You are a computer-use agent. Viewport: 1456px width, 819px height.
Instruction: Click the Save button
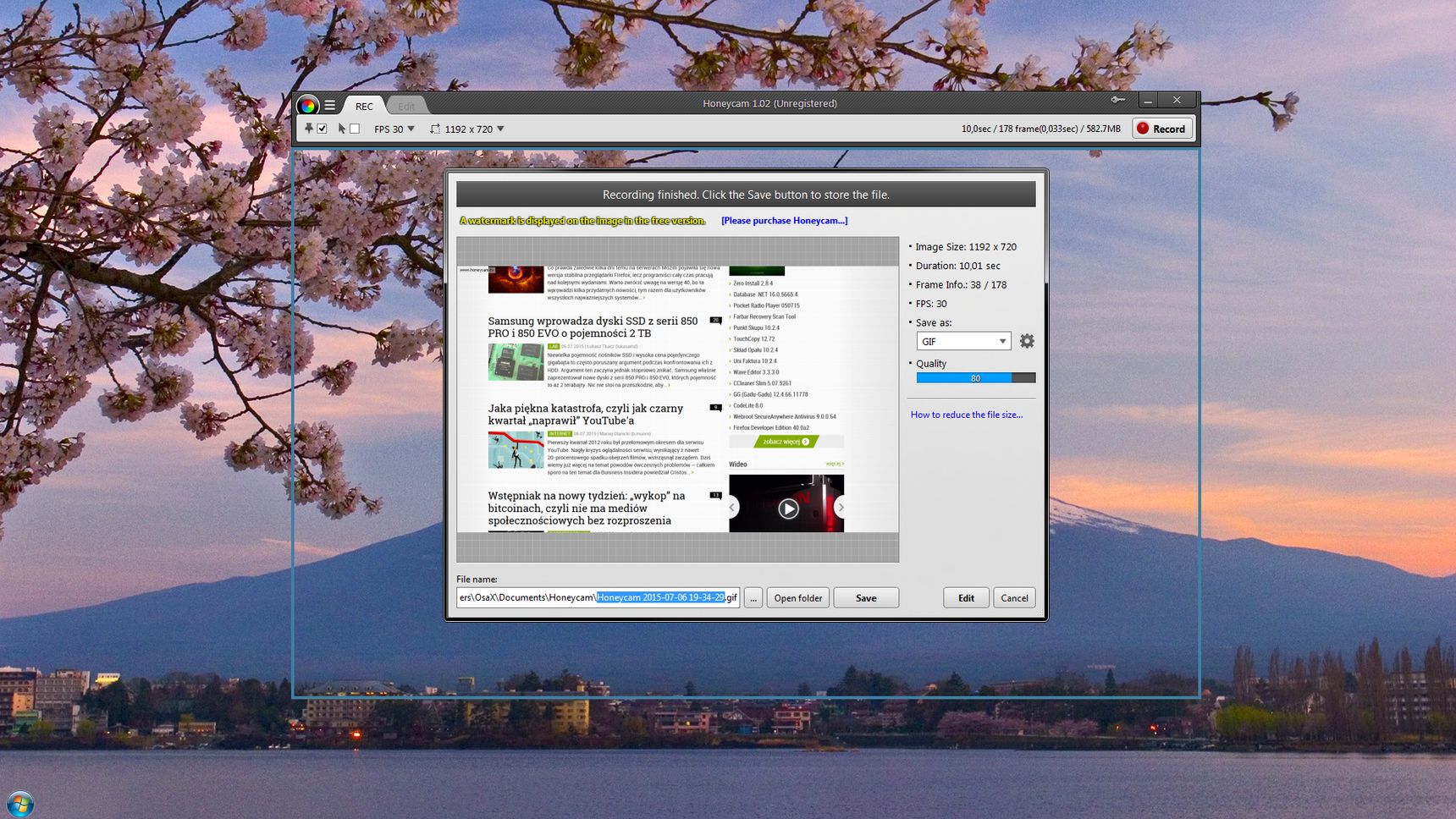[x=866, y=598]
